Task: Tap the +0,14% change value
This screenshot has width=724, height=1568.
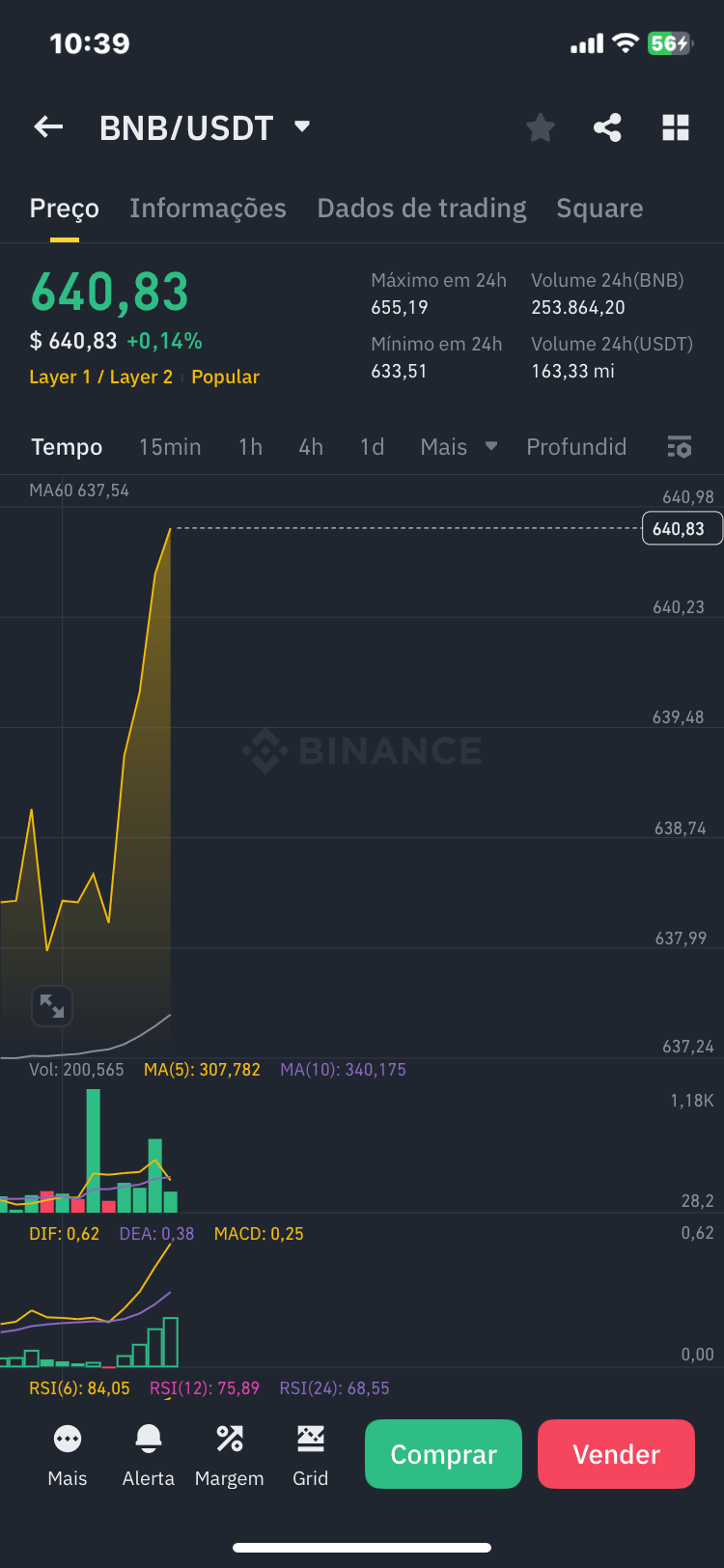Action: click(164, 341)
